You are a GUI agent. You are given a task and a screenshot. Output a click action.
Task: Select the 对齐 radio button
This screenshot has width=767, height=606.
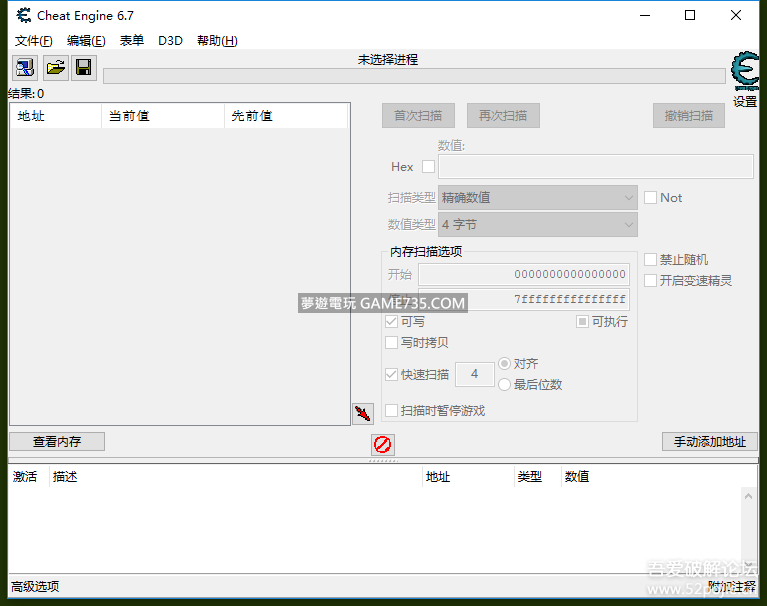(505, 364)
